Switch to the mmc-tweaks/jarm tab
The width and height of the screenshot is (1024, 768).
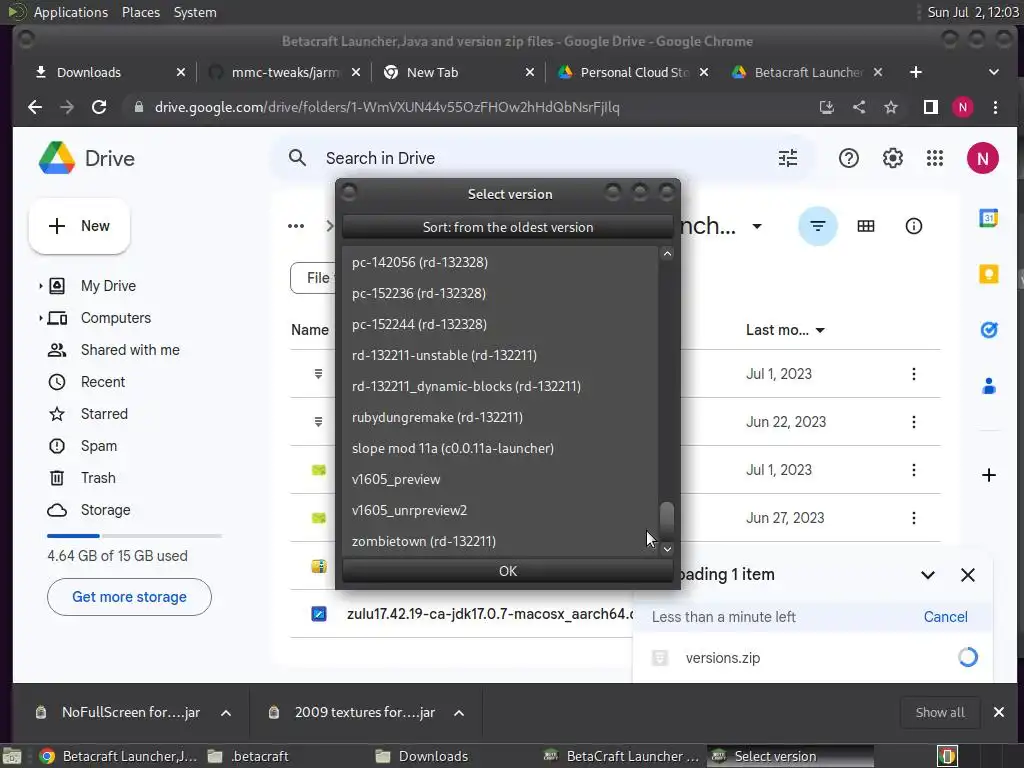pos(285,72)
